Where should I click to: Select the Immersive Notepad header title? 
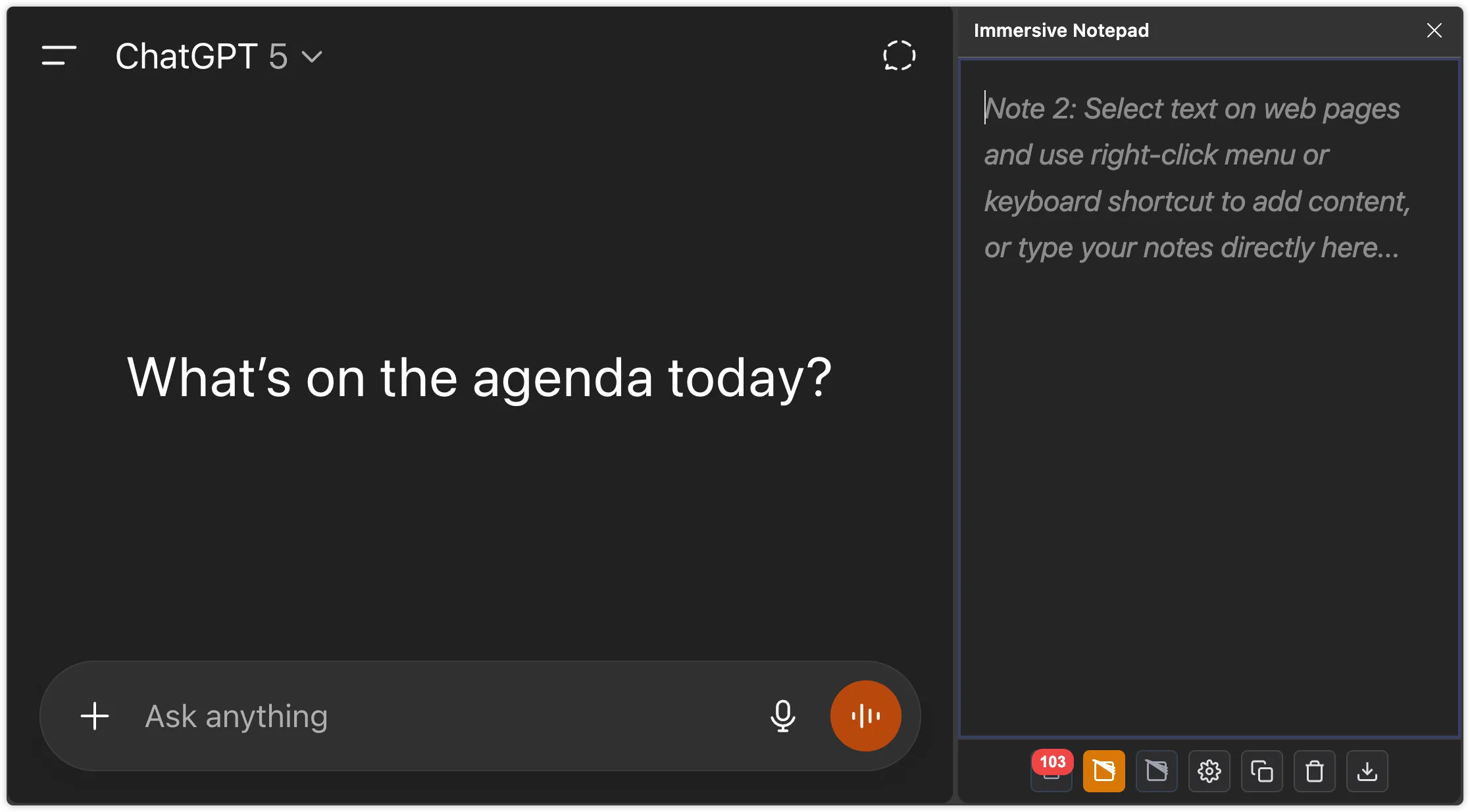click(1061, 30)
